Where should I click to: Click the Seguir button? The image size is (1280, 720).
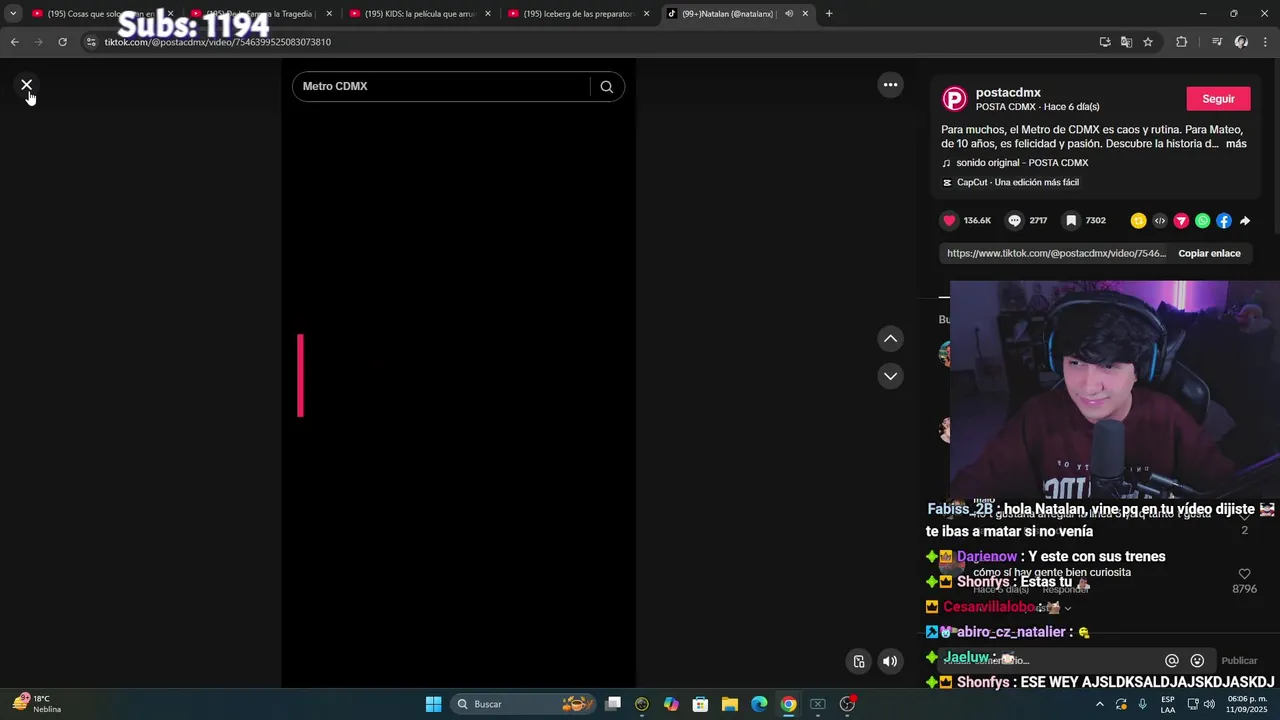(x=1218, y=99)
